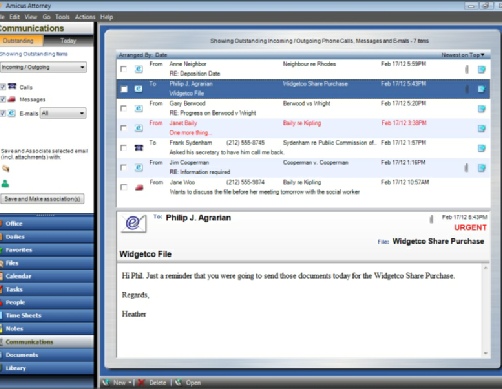Click the note icon at right of Philip J. Agrarian row

(x=481, y=89)
